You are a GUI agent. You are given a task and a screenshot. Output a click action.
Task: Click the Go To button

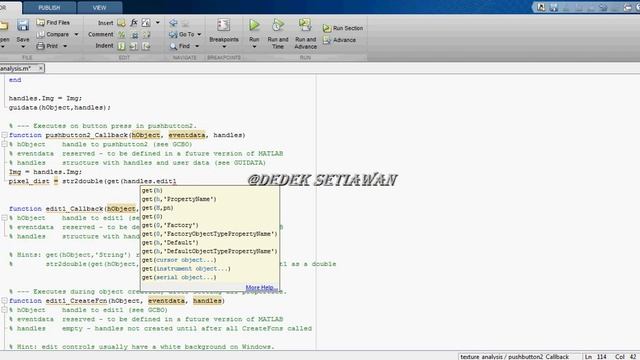point(182,34)
